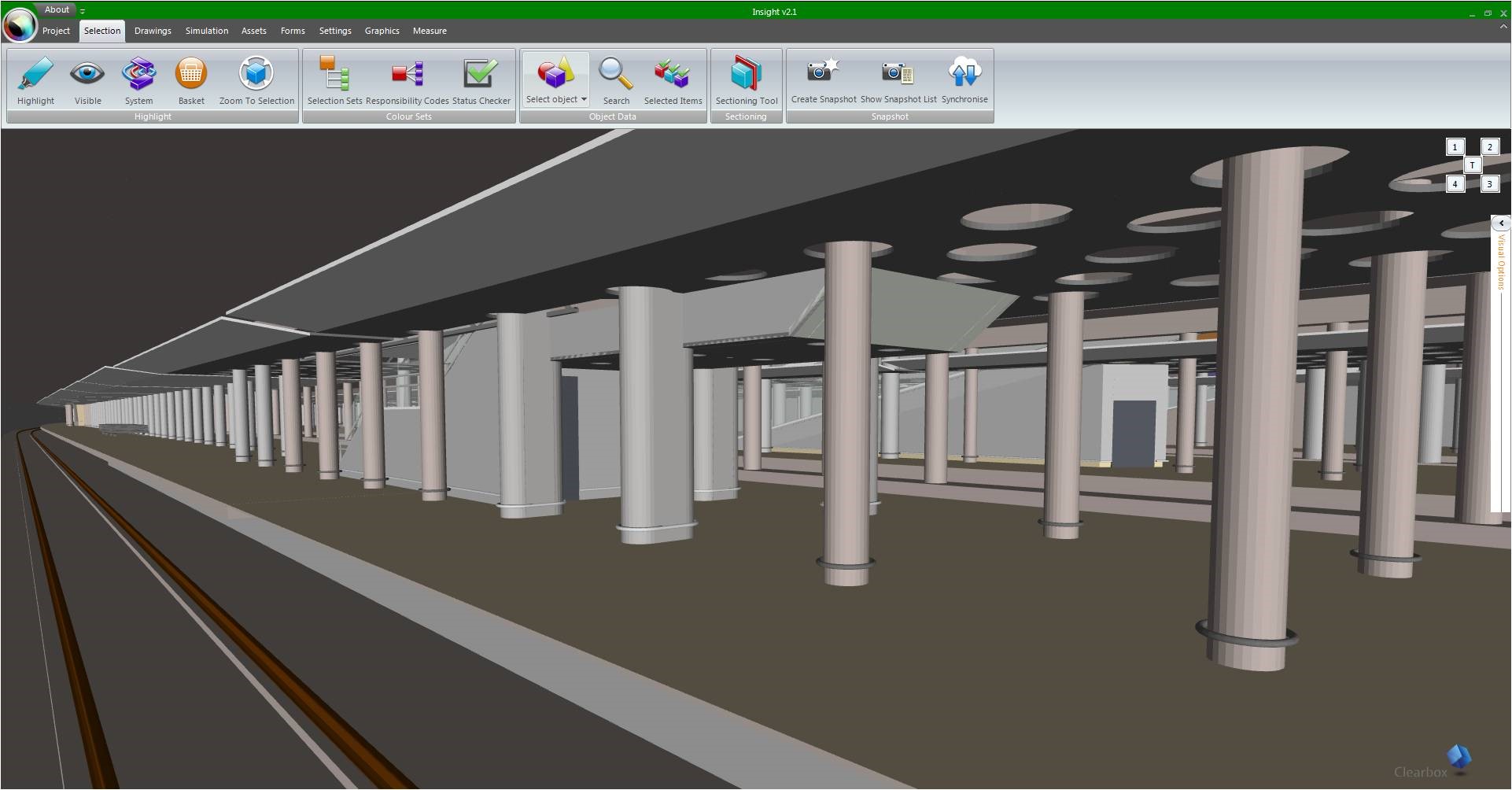Expand the Visual Options side panel

(x=1501, y=223)
